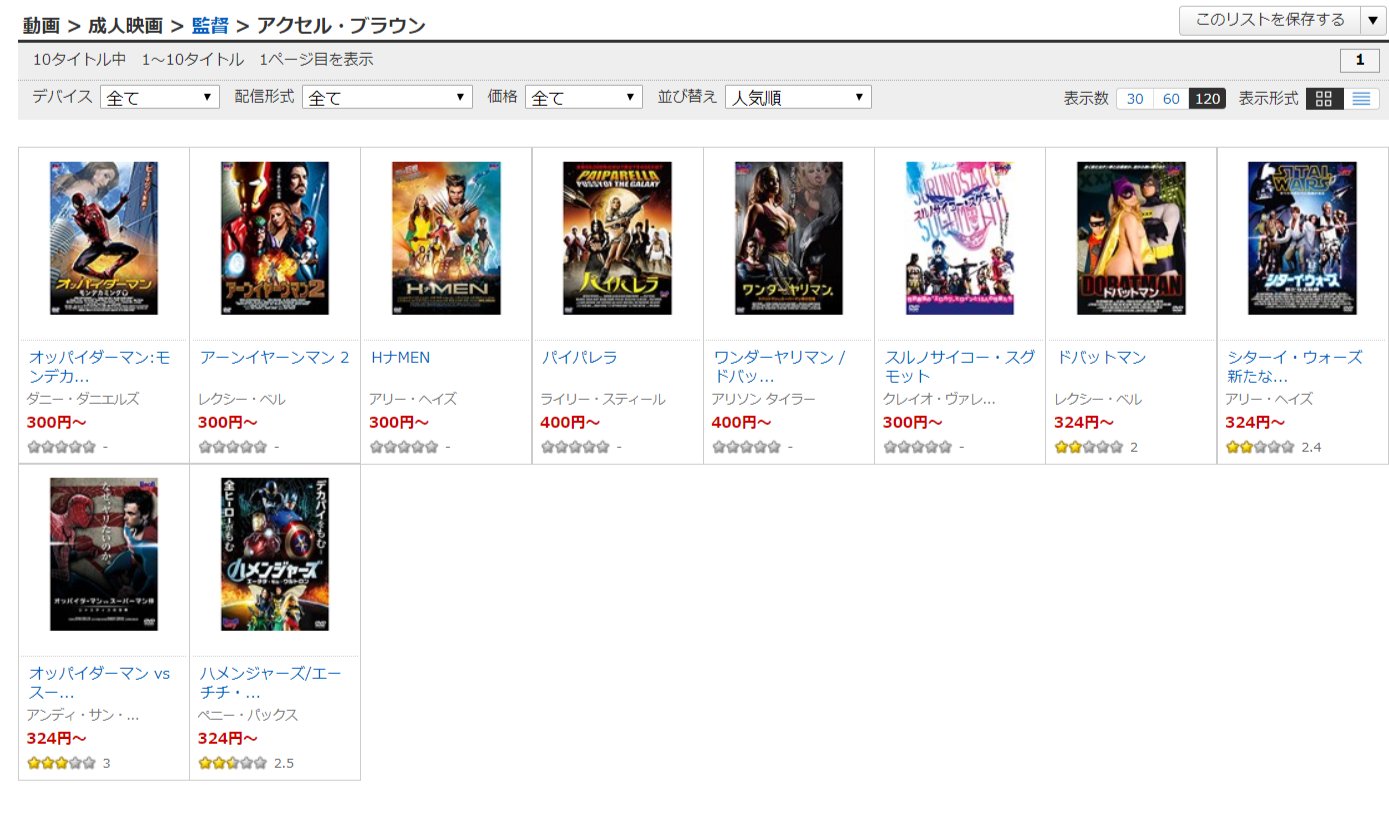Viewport: 1389px width, 814px height.
Task: Open アーンイヤーンマン 2 cover thumbnail
Action: point(275,238)
